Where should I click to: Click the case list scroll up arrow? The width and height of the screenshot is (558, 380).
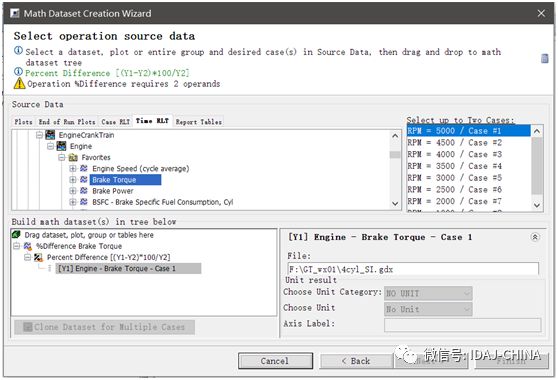(537, 131)
